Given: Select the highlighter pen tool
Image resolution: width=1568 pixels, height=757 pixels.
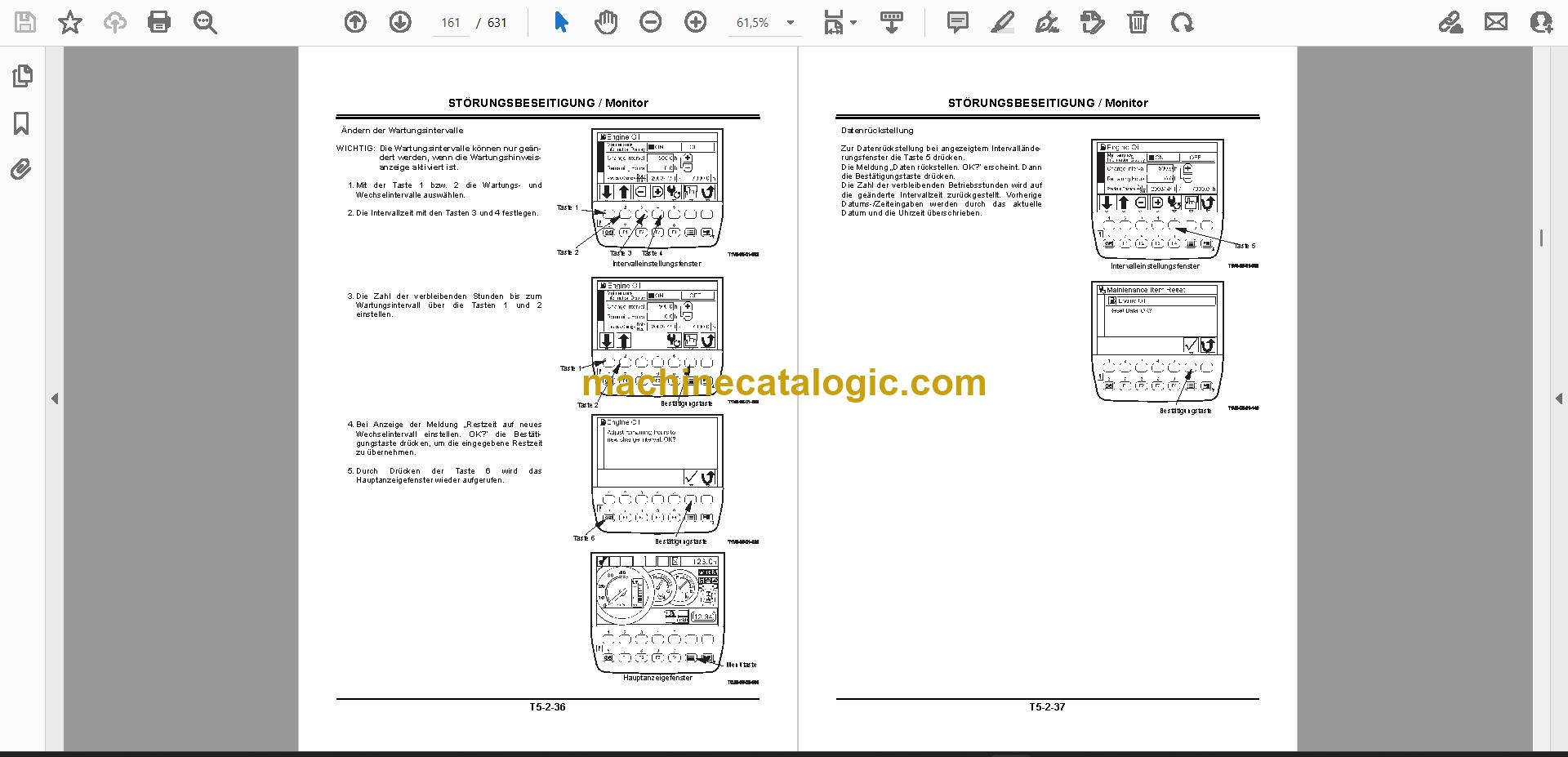Looking at the screenshot, I should pyautogui.click(x=1002, y=22).
